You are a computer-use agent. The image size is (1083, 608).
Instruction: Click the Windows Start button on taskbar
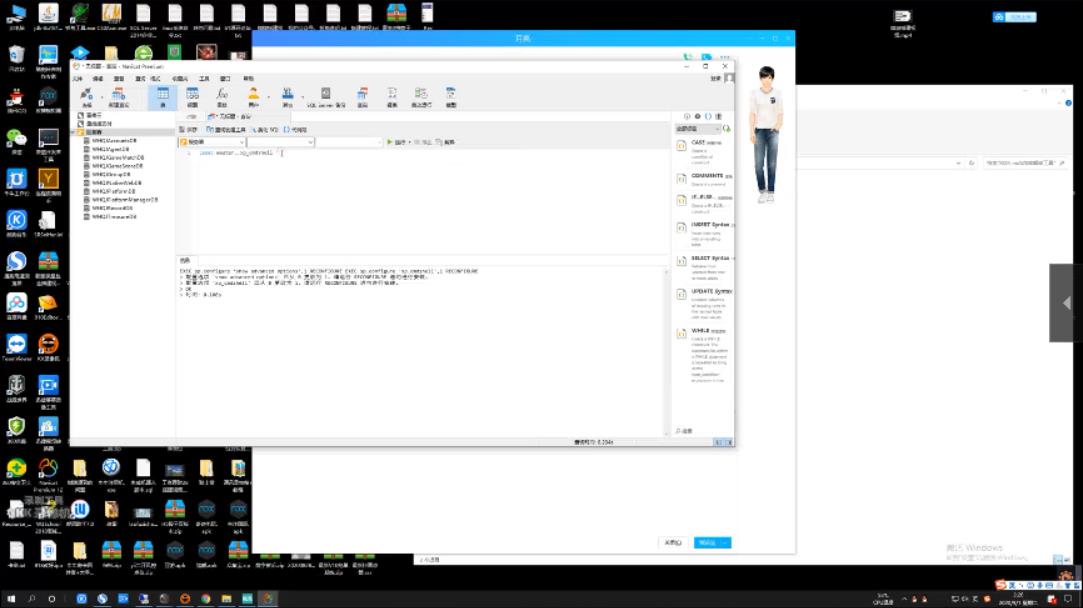(9, 599)
